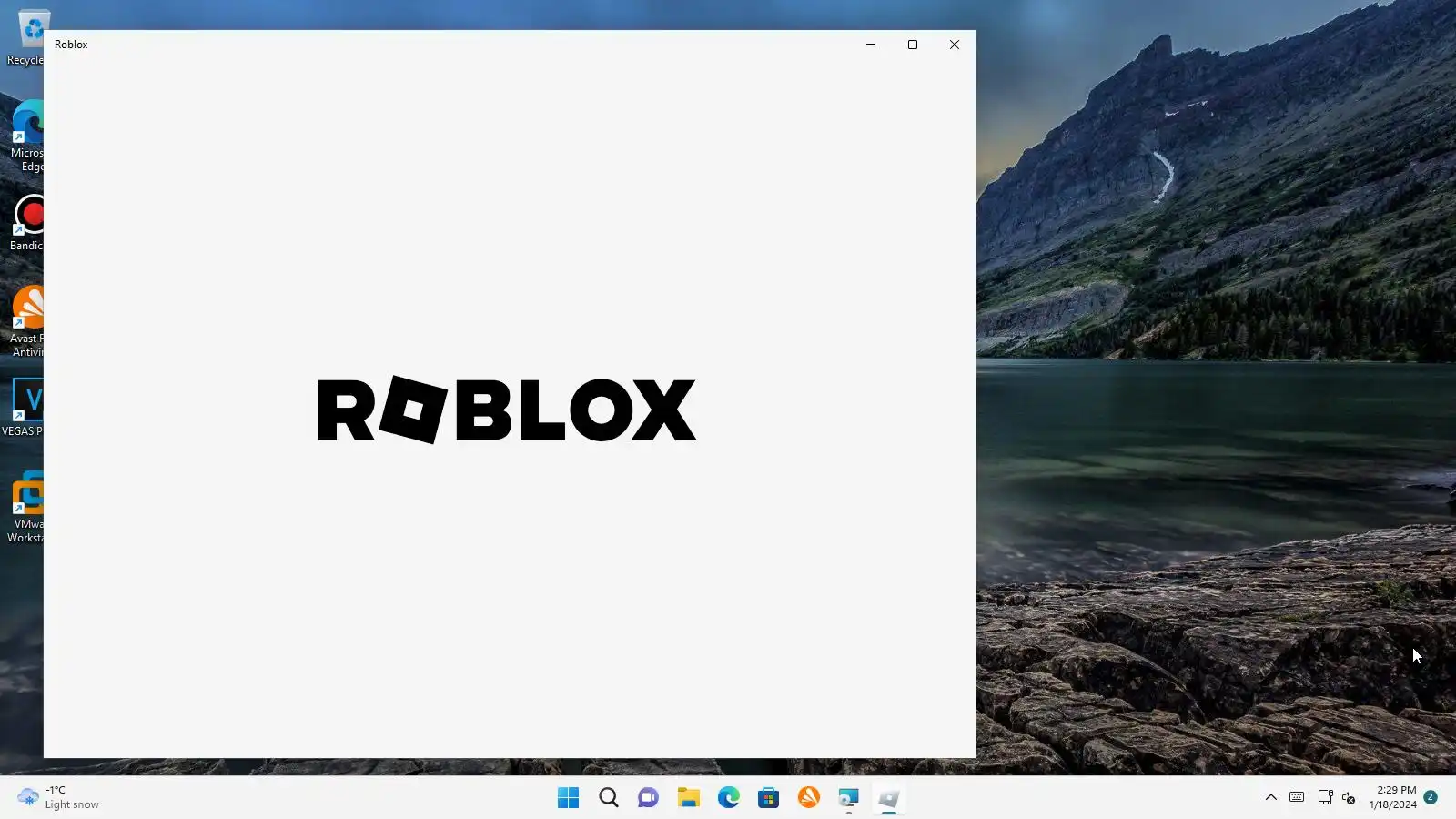Image resolution: width=1456 pixels, height=819 pixels.
Task: Close the Roblox window
Action: 955,45
